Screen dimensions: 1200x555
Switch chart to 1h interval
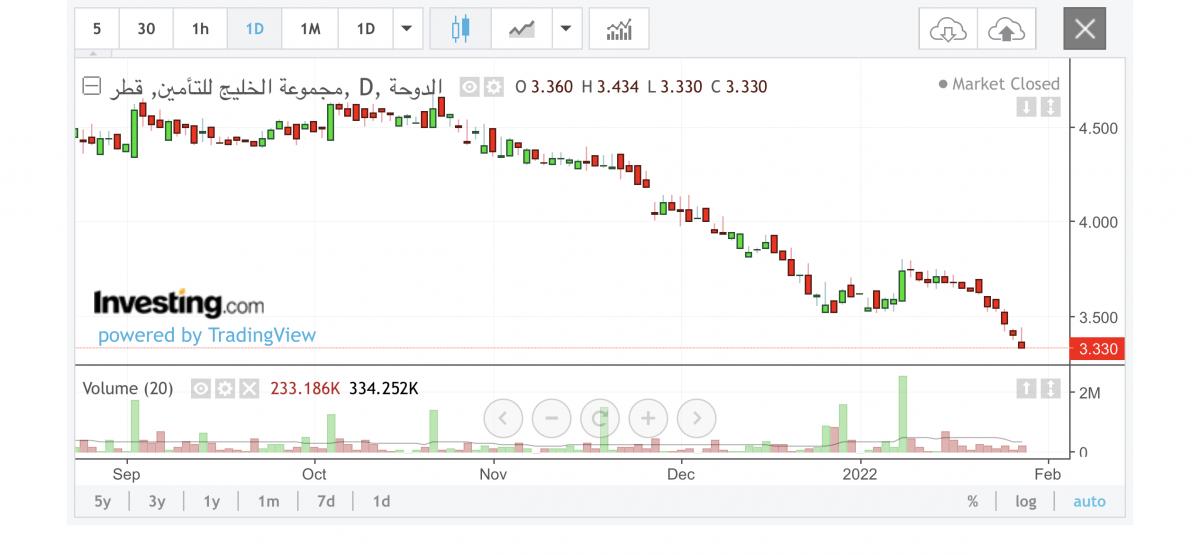(x=200, y=29)
